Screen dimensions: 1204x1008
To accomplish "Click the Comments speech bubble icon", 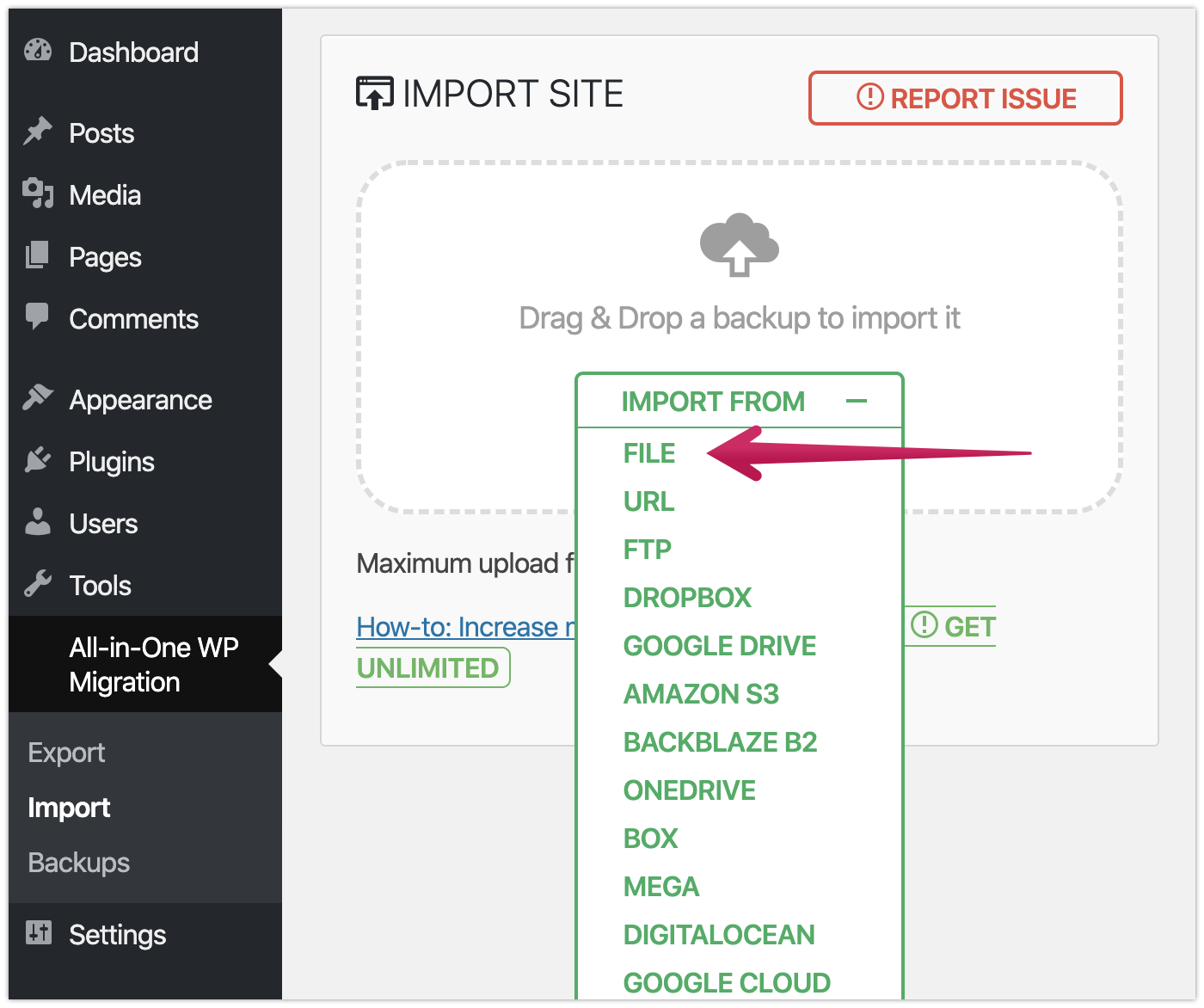I will click(x=38, y=317).
